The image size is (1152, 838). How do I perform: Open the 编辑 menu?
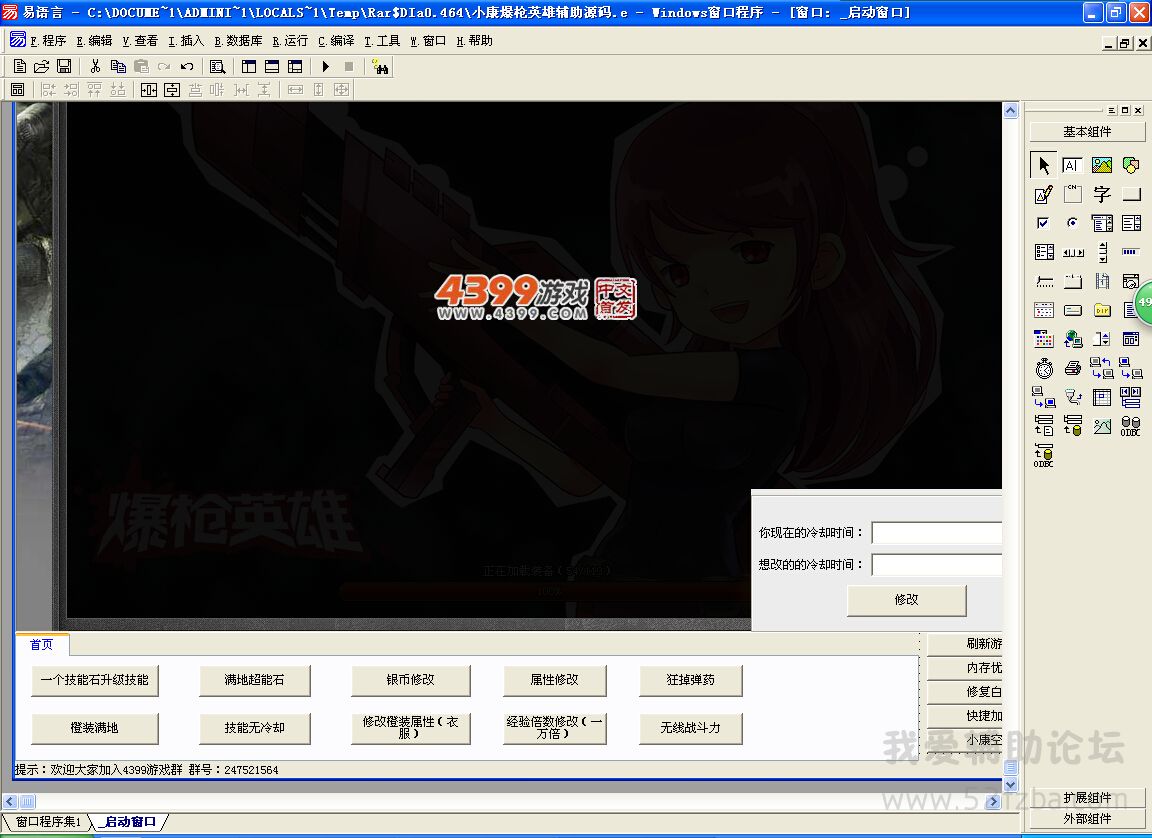tap(94, 41)
